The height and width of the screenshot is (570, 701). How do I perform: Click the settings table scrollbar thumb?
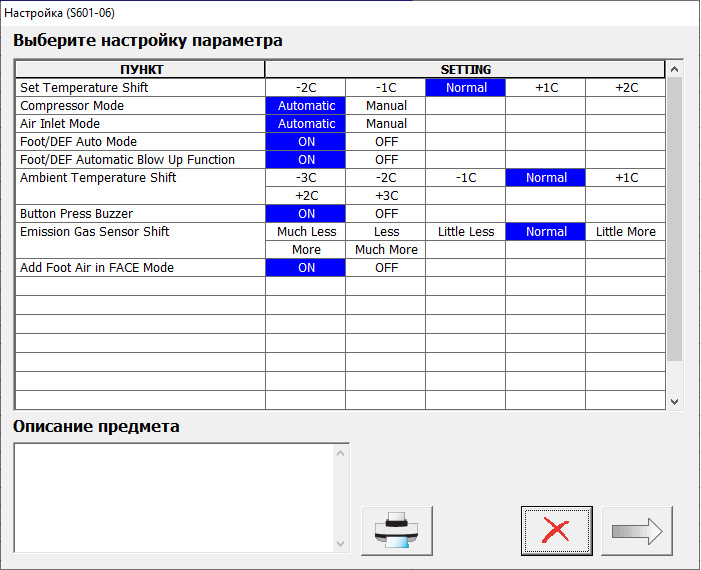coord(674,219)
